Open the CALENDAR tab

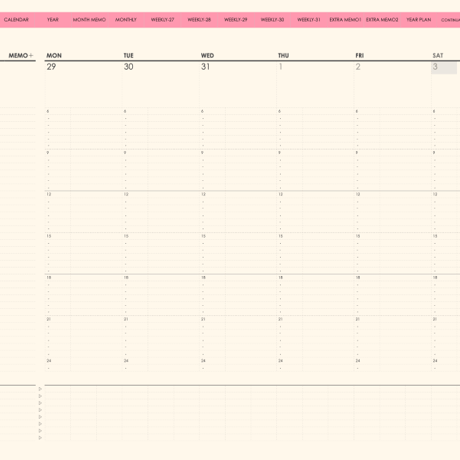point(16,20)
